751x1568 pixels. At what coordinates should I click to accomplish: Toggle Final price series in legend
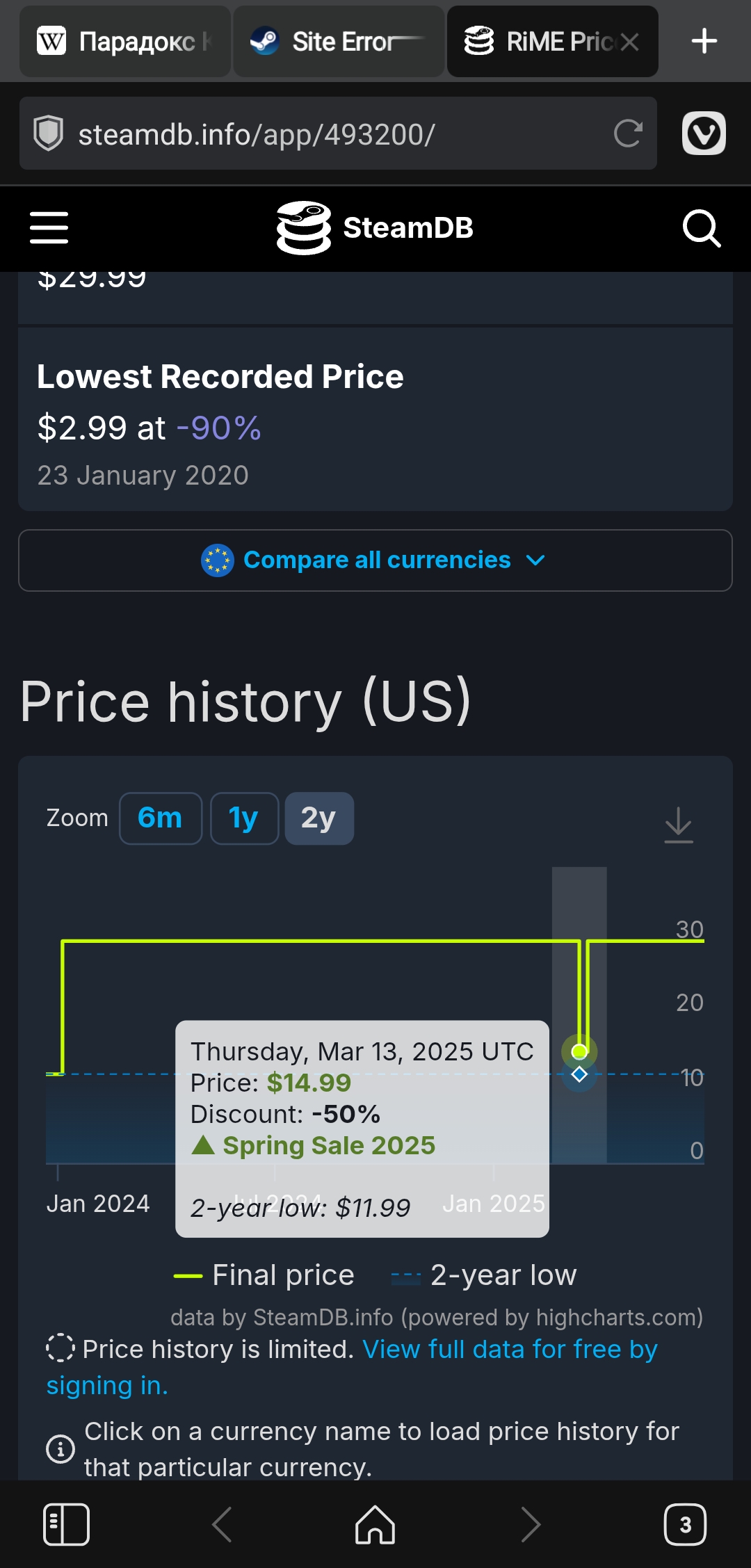coord(265,1275)
